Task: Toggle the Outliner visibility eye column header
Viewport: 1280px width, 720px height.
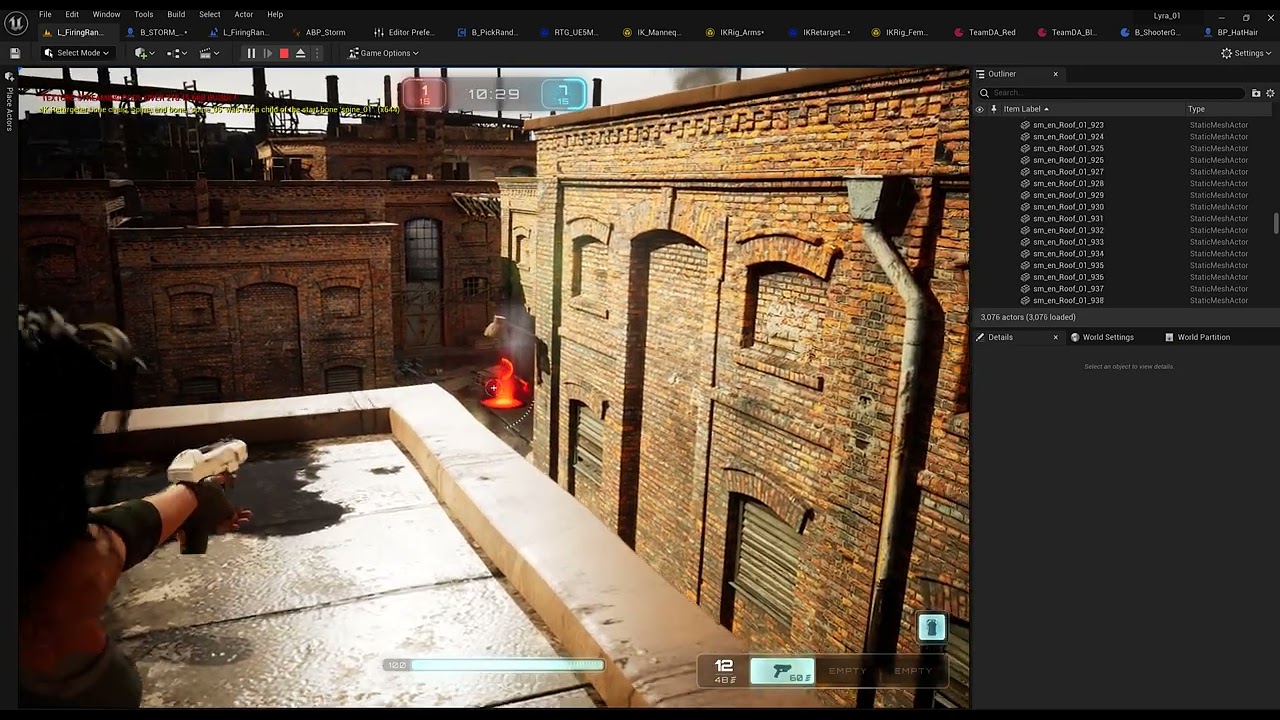Action: 980,109
